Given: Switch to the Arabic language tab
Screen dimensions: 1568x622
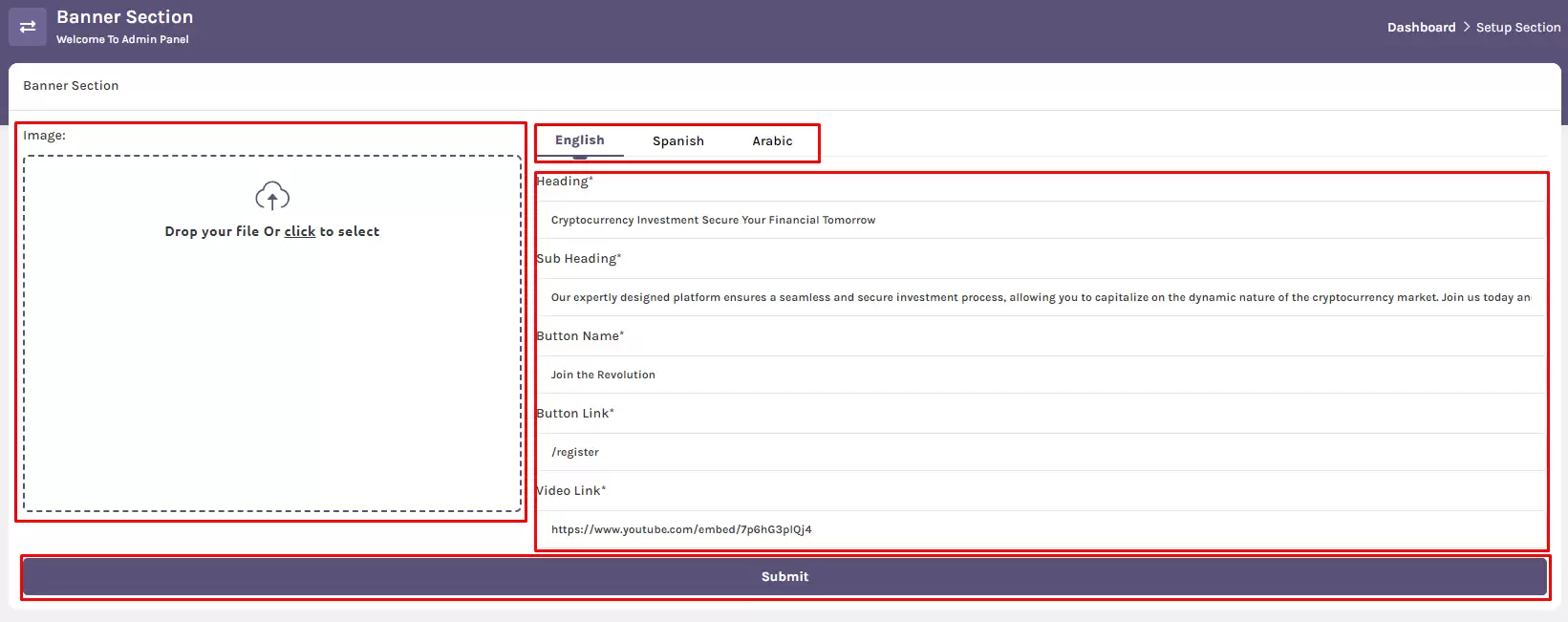Looking at the screenshot, I should tap(772, 140).
